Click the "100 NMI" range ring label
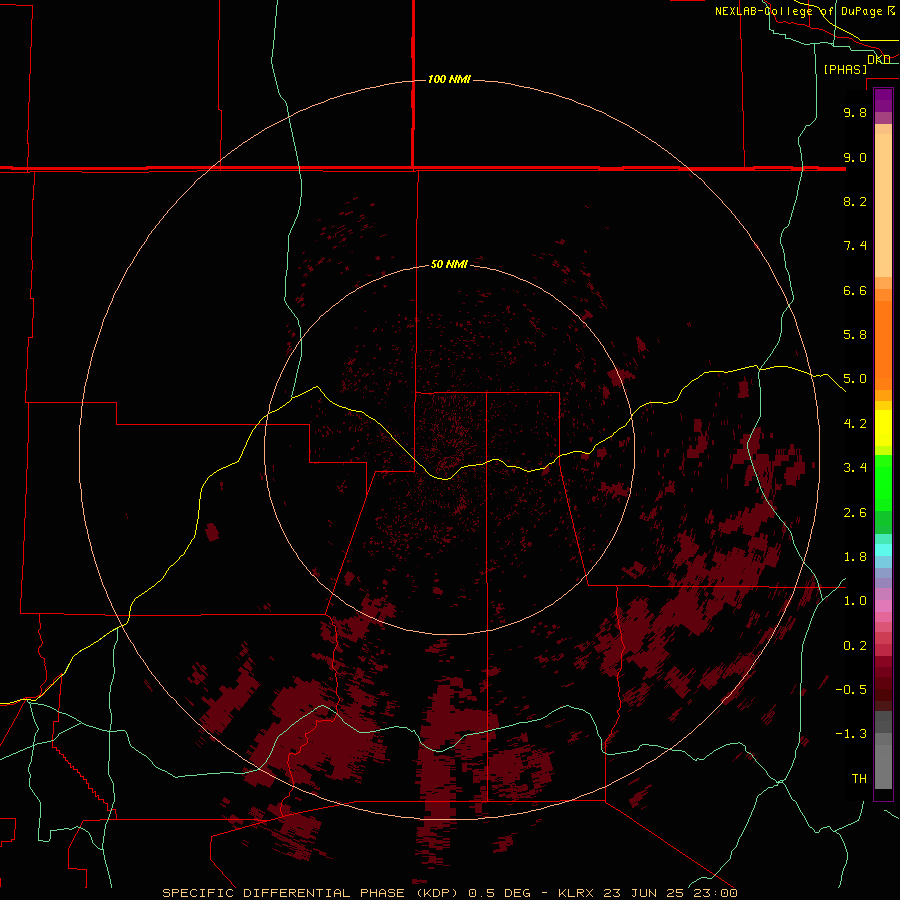The image size is (900, 900). coord(449,79)
